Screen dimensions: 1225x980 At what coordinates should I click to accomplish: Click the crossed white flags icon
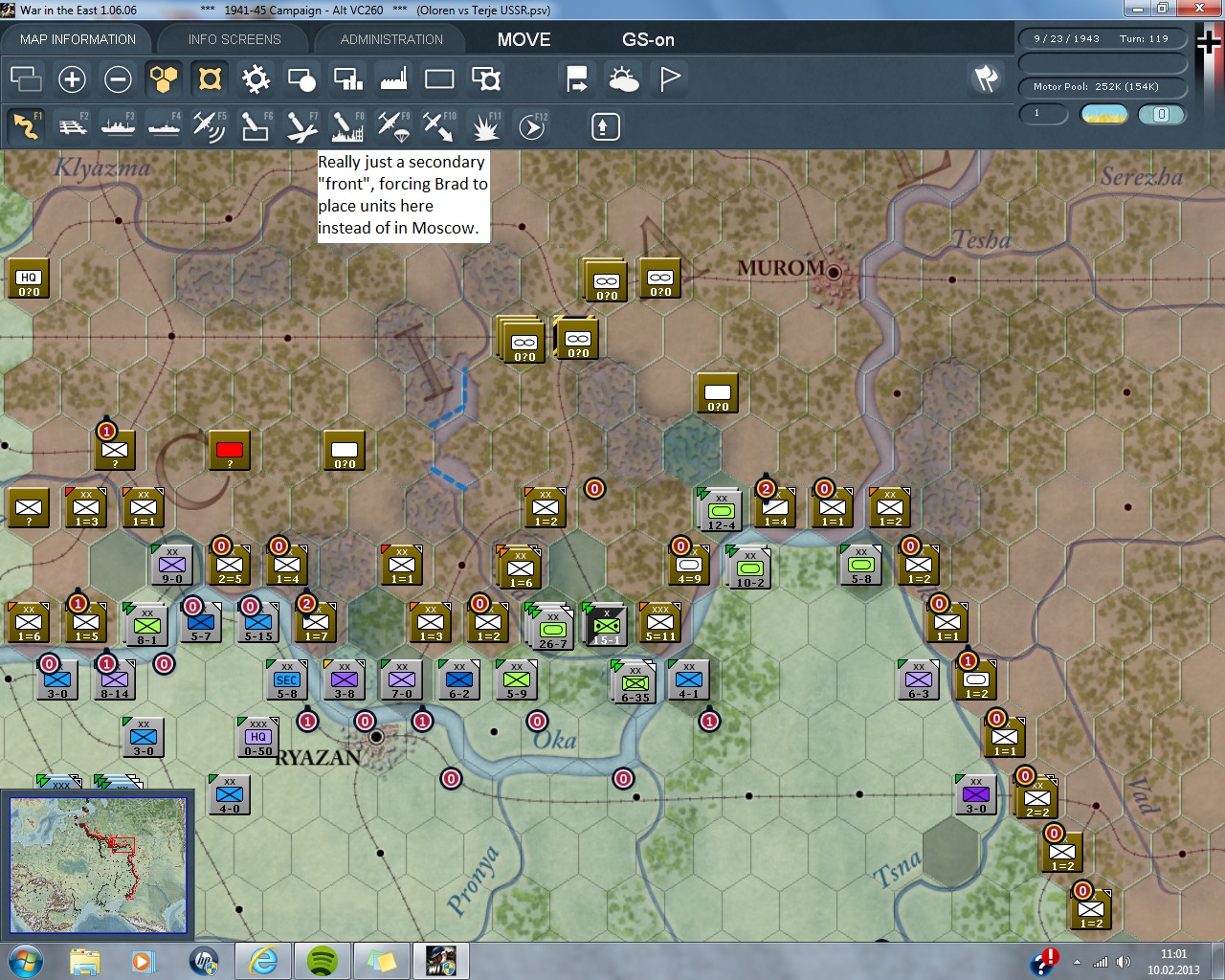click(x=986, y=78)
